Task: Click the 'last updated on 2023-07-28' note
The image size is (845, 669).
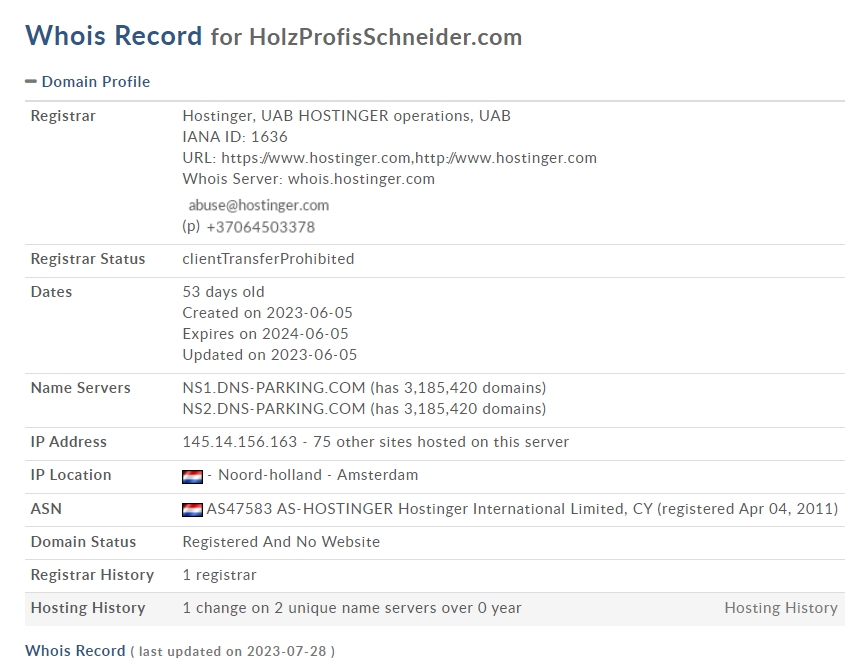Action: [233, 652]
